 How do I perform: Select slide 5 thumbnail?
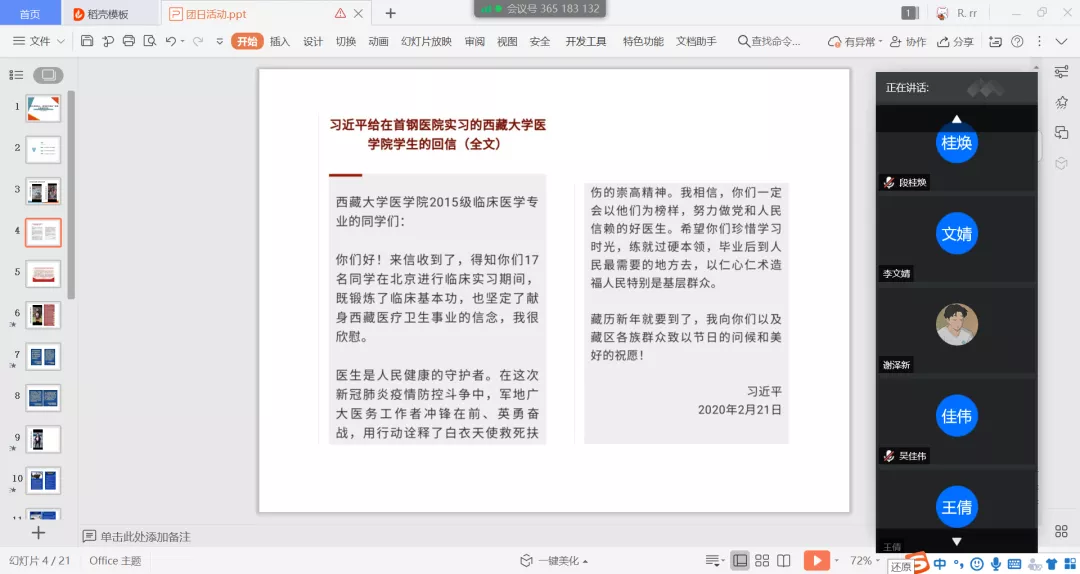[x=43, y=274]
